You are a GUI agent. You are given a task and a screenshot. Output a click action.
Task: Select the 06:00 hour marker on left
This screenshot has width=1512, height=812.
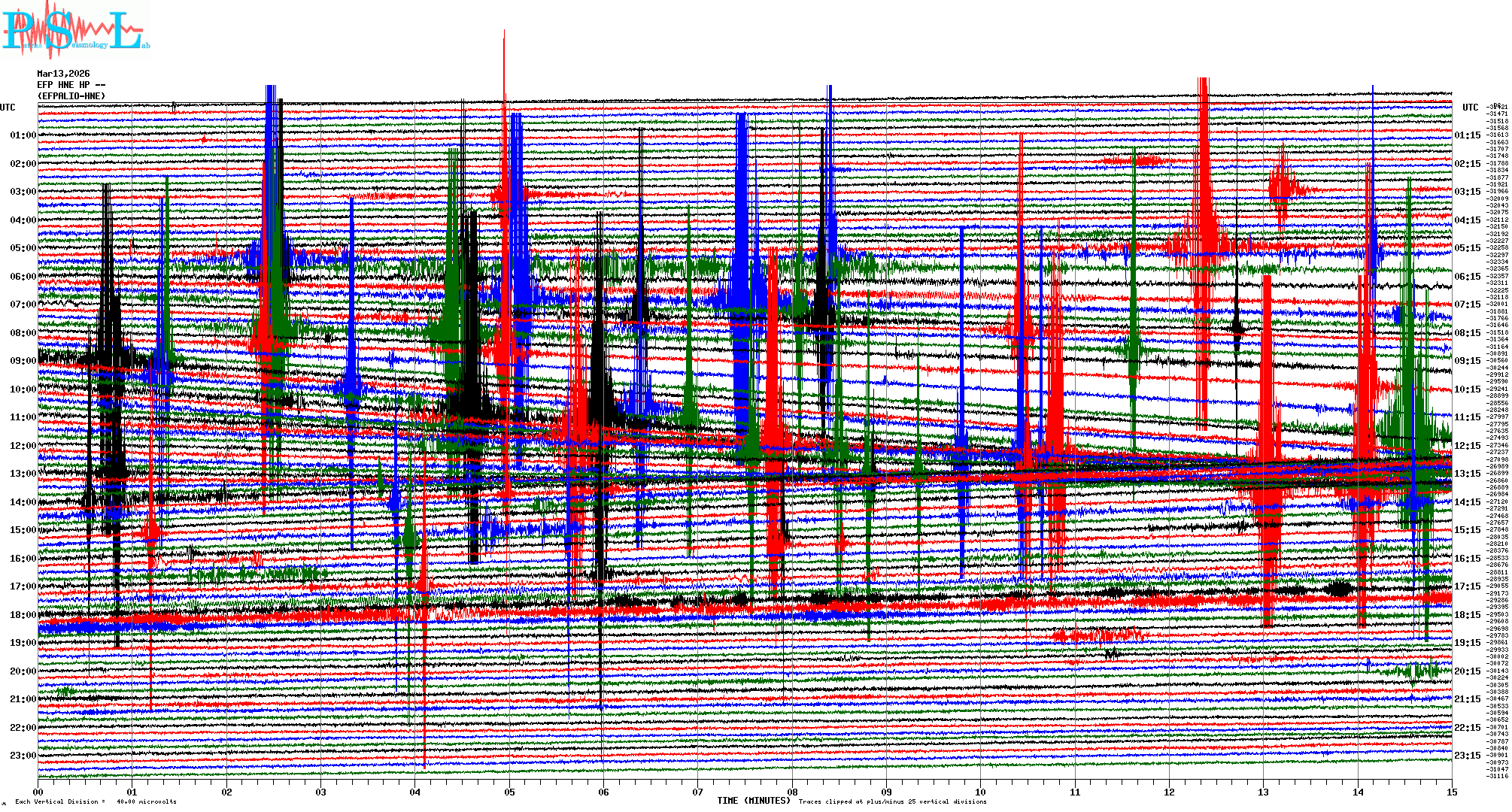pyautogui.click(x=23, y=277)
